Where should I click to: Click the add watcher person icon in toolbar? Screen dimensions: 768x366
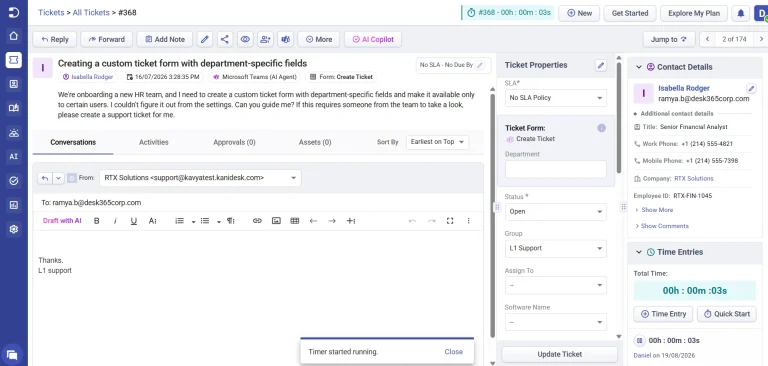(x=265, y=40)
